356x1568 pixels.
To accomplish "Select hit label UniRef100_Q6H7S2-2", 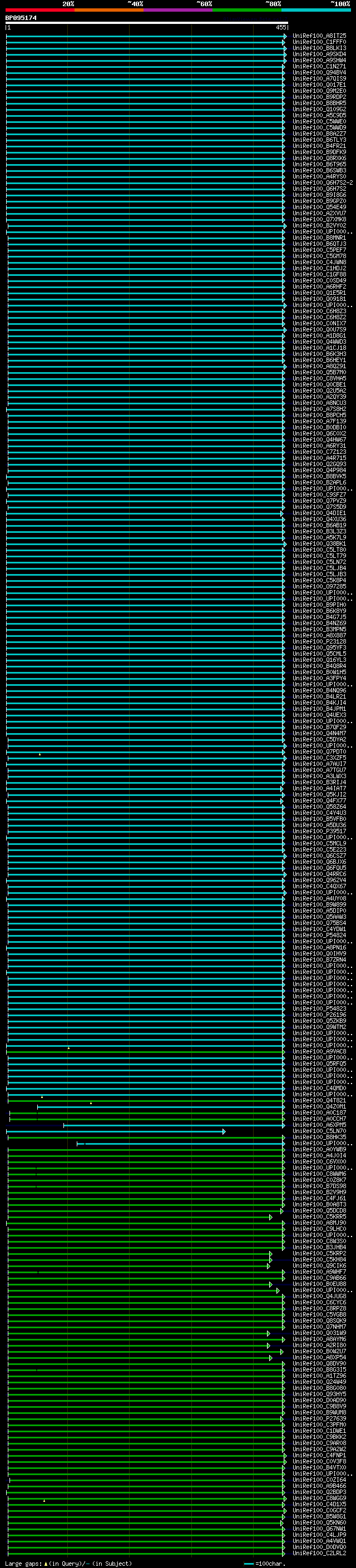I will [323, 182].
